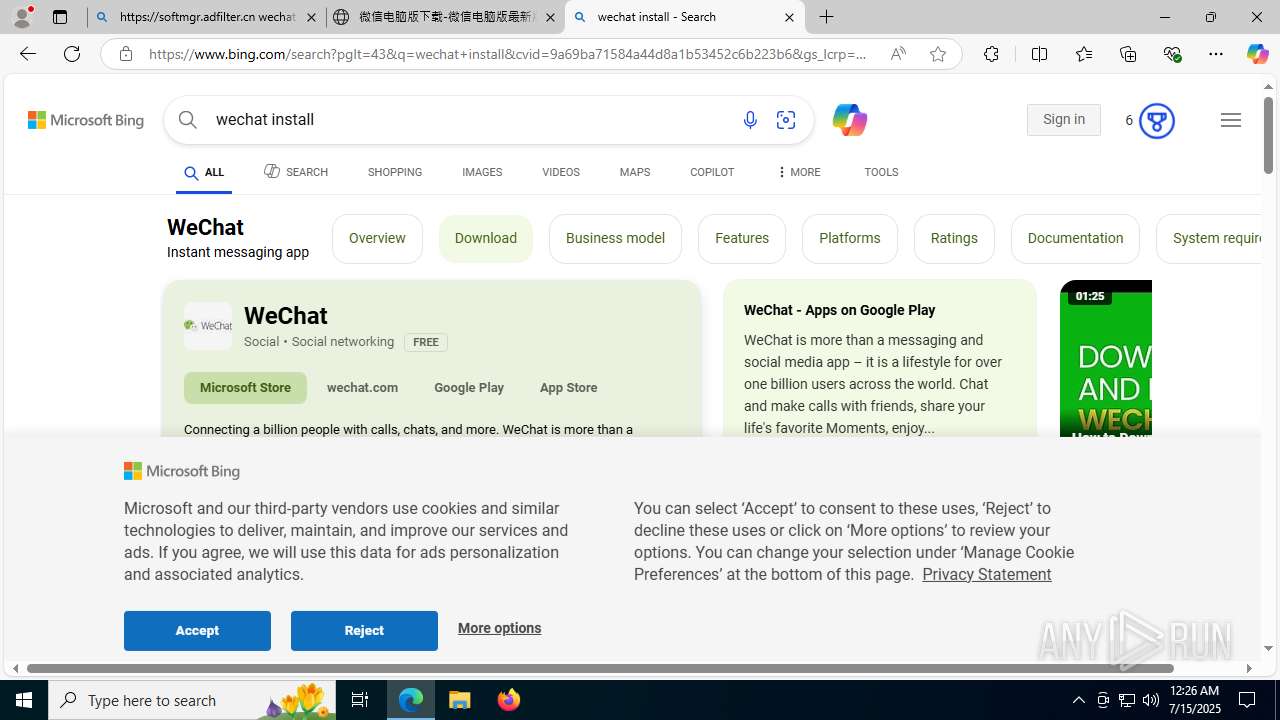
Task: Open Copilot sidebar icon in Edge toolbar
Action: pos(1257,54)
